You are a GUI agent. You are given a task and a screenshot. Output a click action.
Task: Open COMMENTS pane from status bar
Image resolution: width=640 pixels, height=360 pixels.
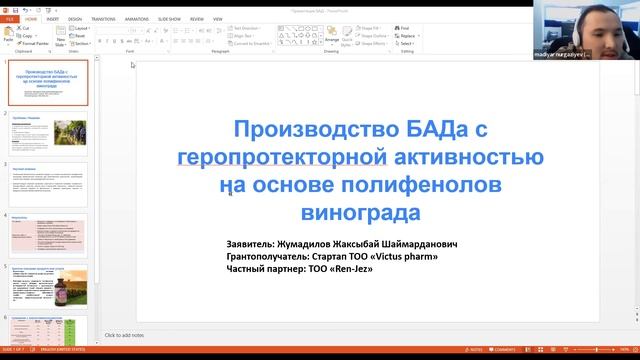[x=502, y=350]
